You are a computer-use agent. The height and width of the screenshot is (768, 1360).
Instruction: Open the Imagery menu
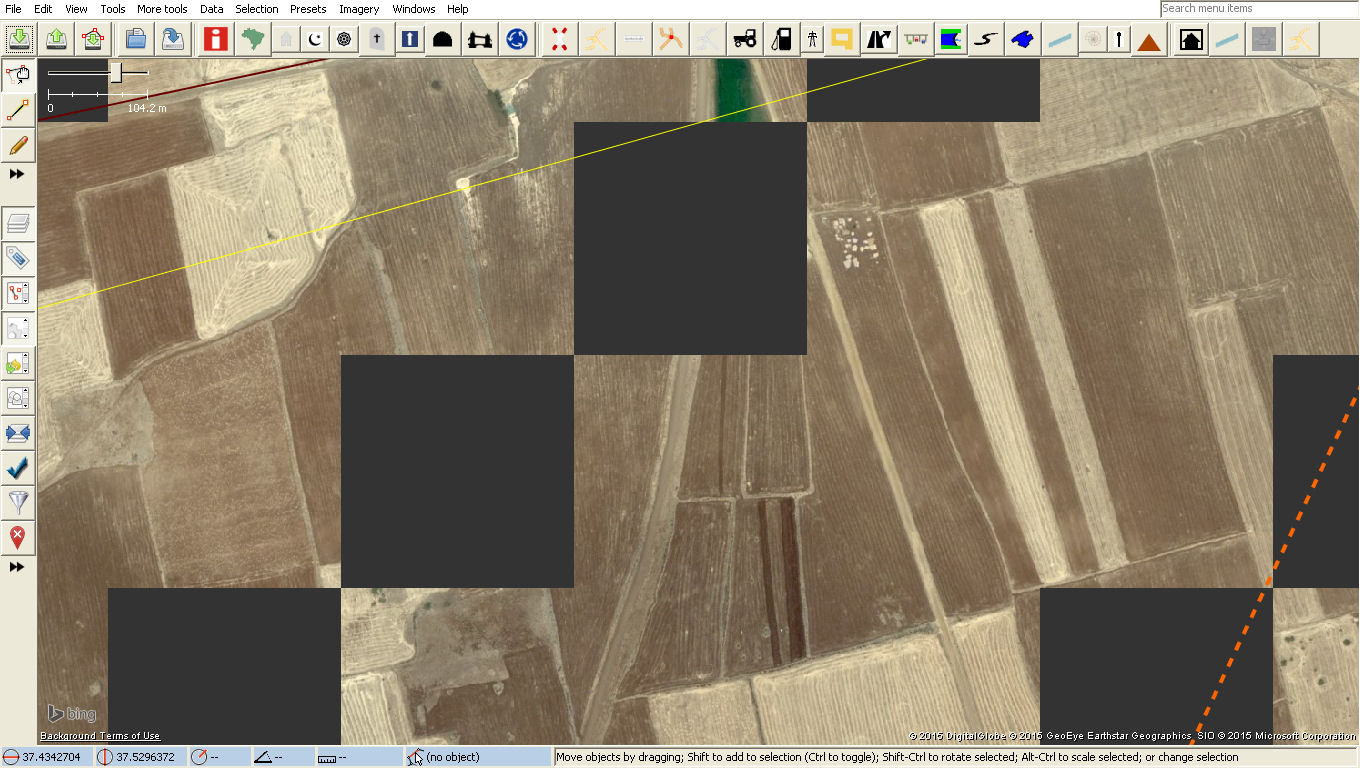pos(359,9)
